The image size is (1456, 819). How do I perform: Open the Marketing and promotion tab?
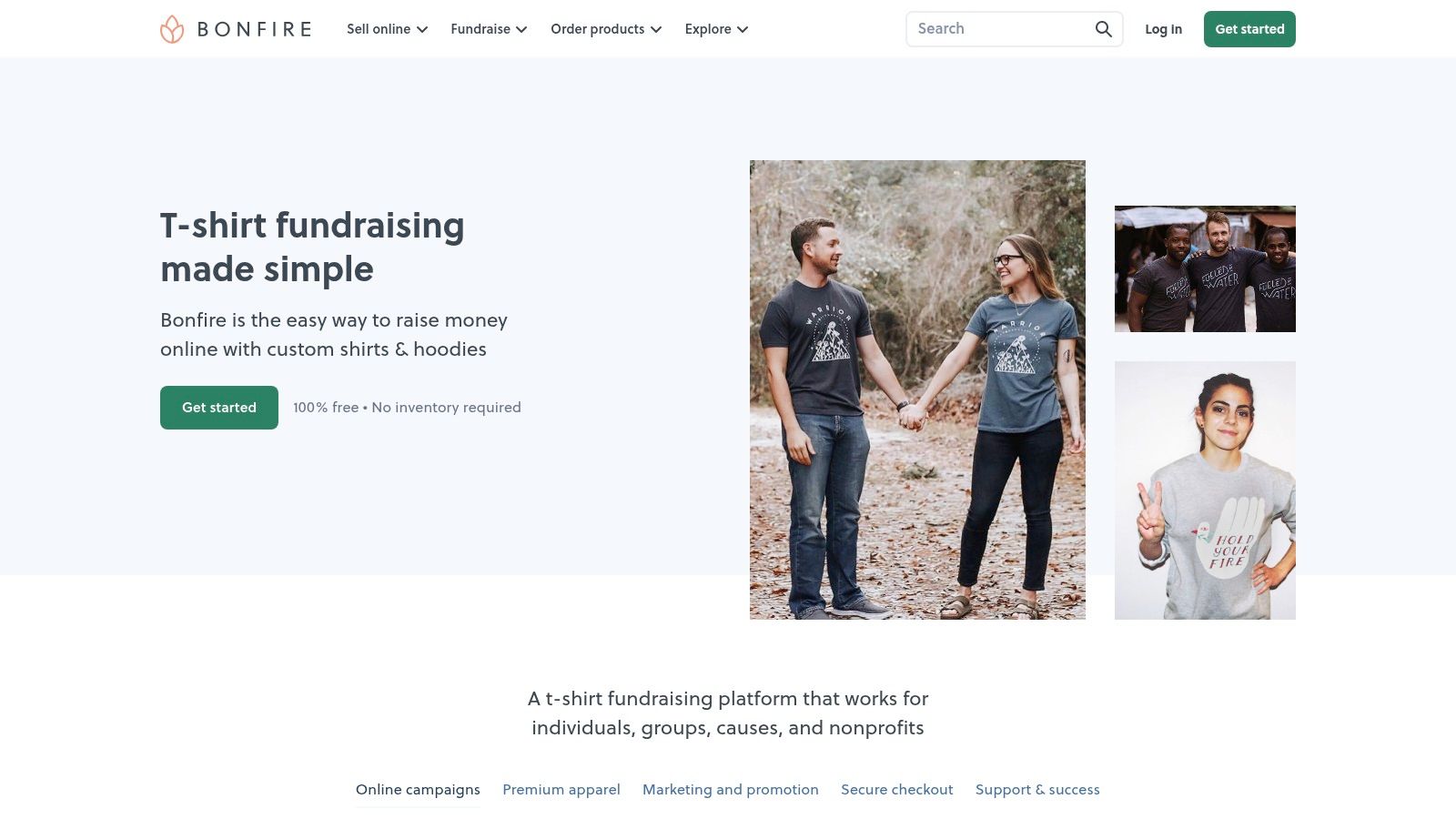click(x=731, y=790)
